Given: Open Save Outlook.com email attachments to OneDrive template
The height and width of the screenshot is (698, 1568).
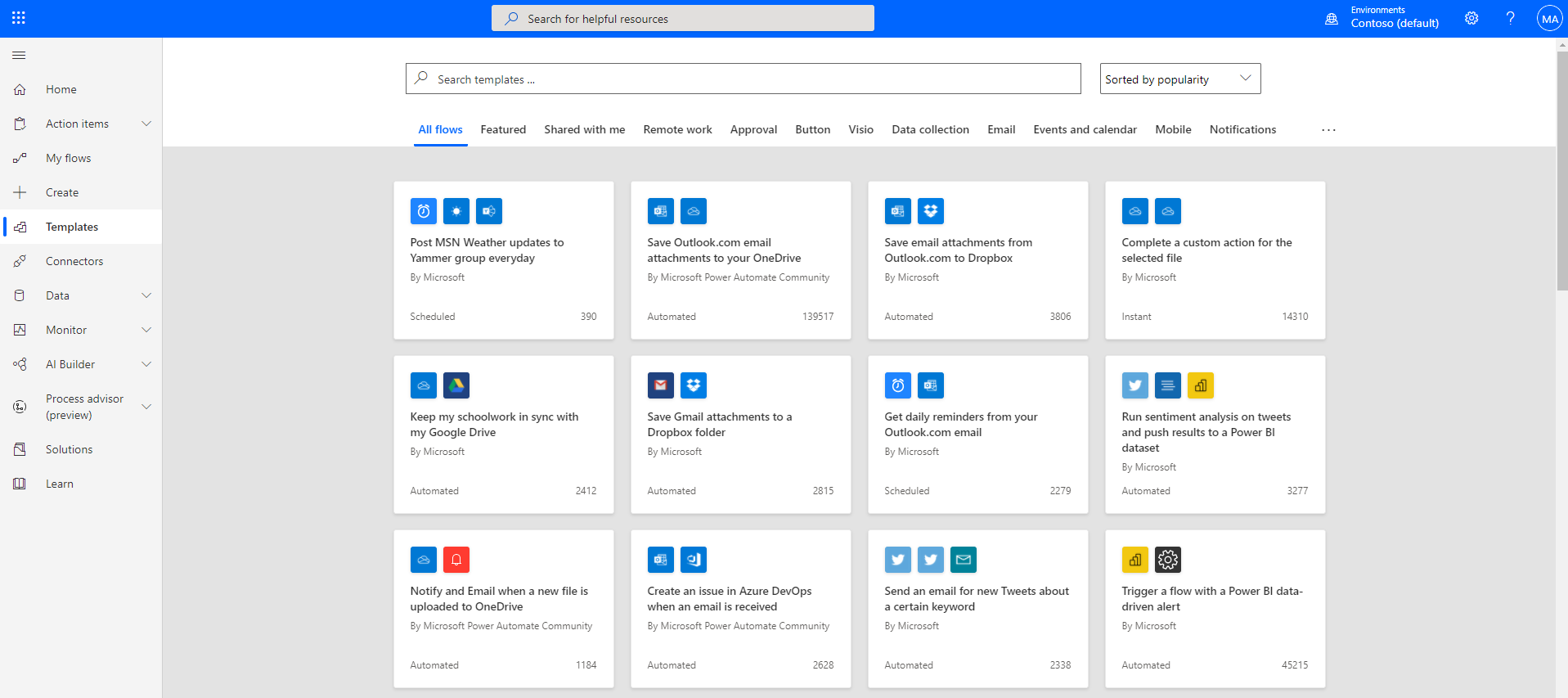Looking at the screenshot, I should (740, 260).
